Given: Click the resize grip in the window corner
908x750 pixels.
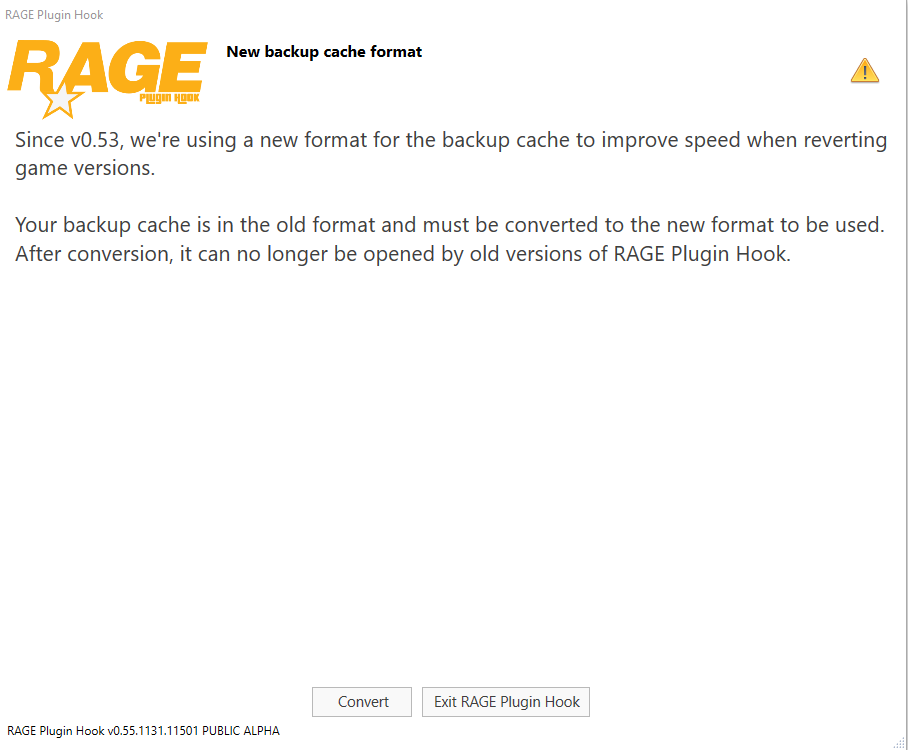Looking at the screenshot, I should click(899, 741).
